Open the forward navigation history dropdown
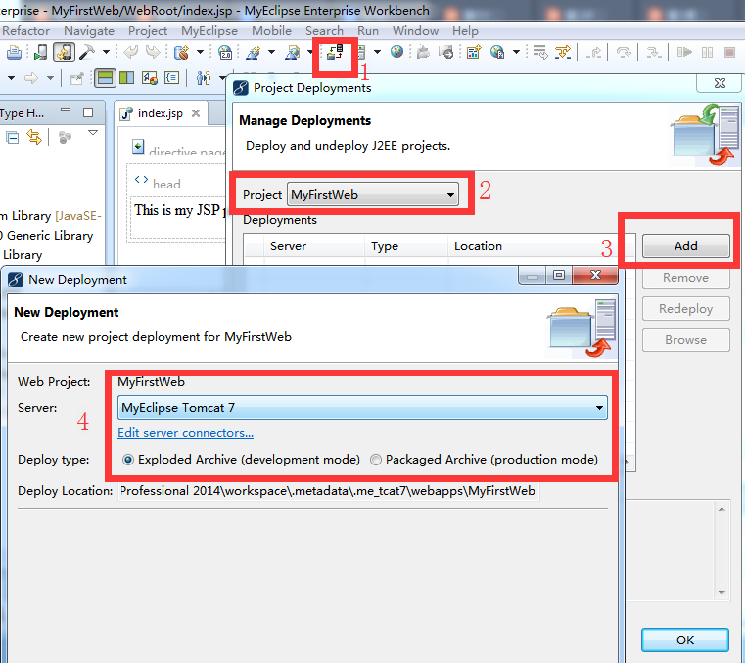The image size is (745, 664). 50,77
